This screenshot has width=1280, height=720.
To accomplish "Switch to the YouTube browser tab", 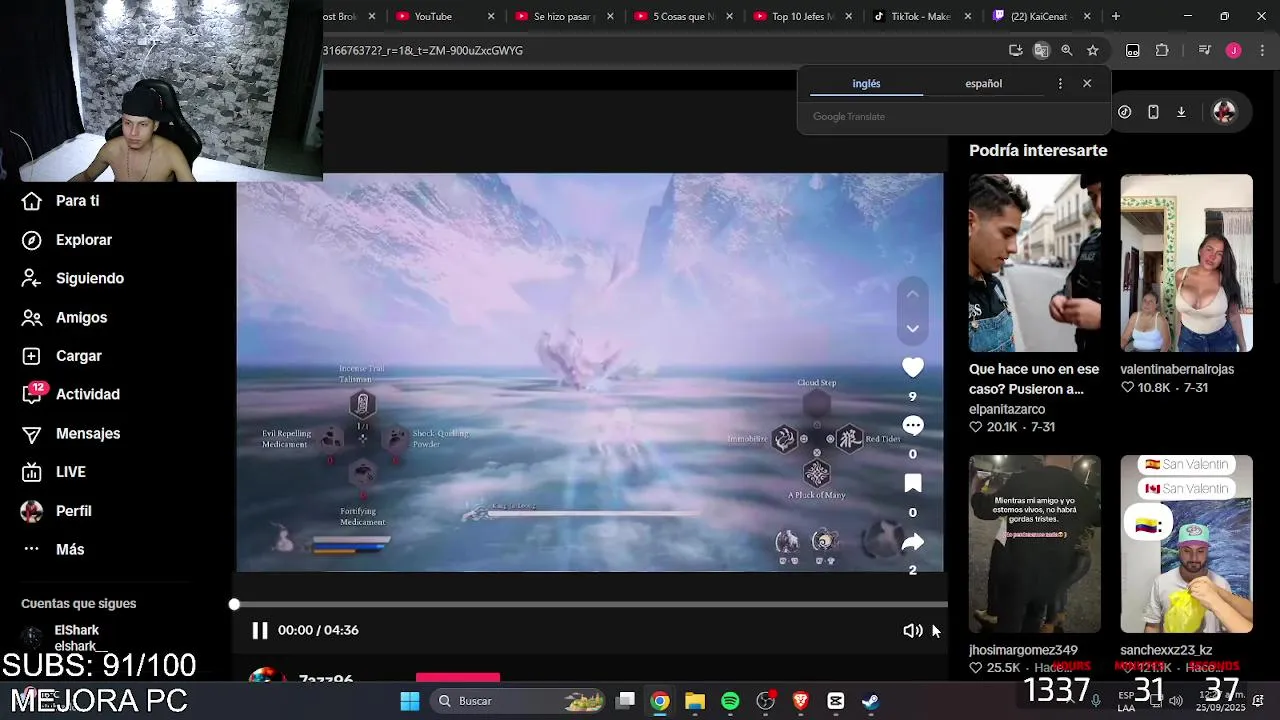I will coord(433,16).
